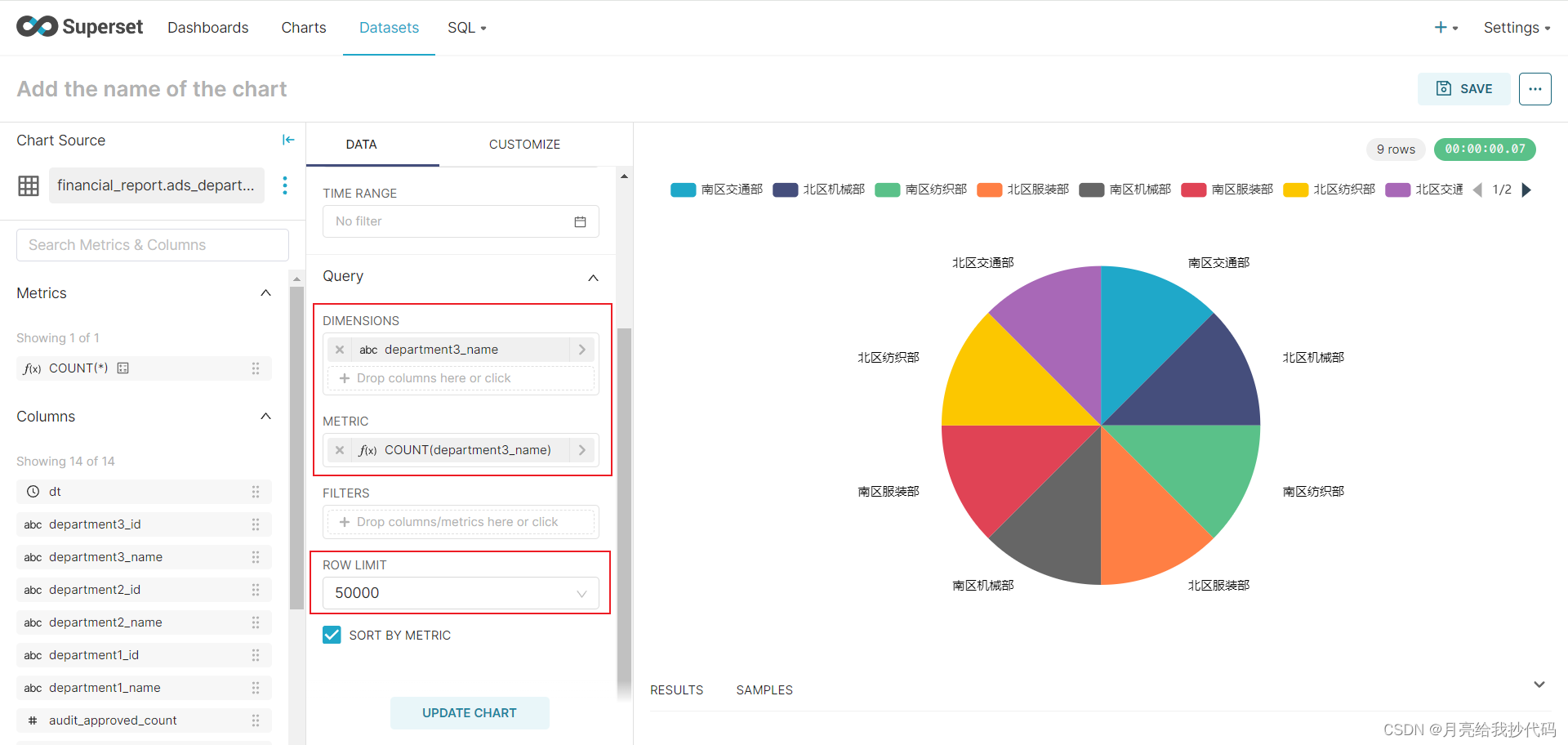Grab drag handle of department2_id column

[256, 590]
